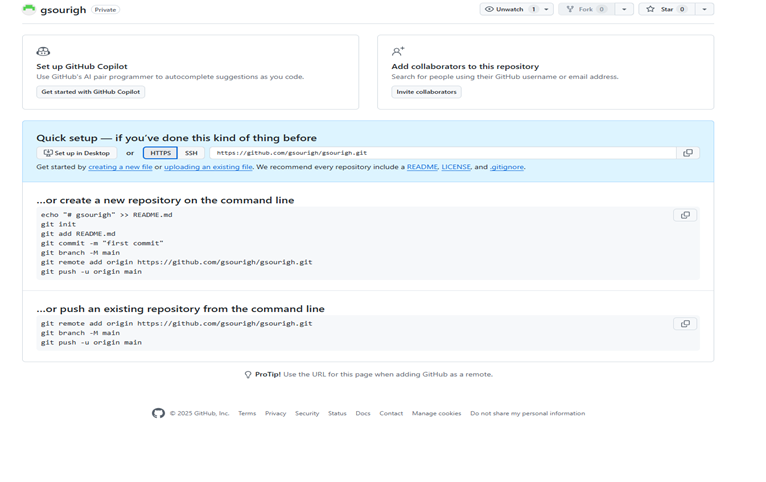This screenshot has width=766, height=482.
Task: Open the uploading an existing file link
Action: point(208,167)
